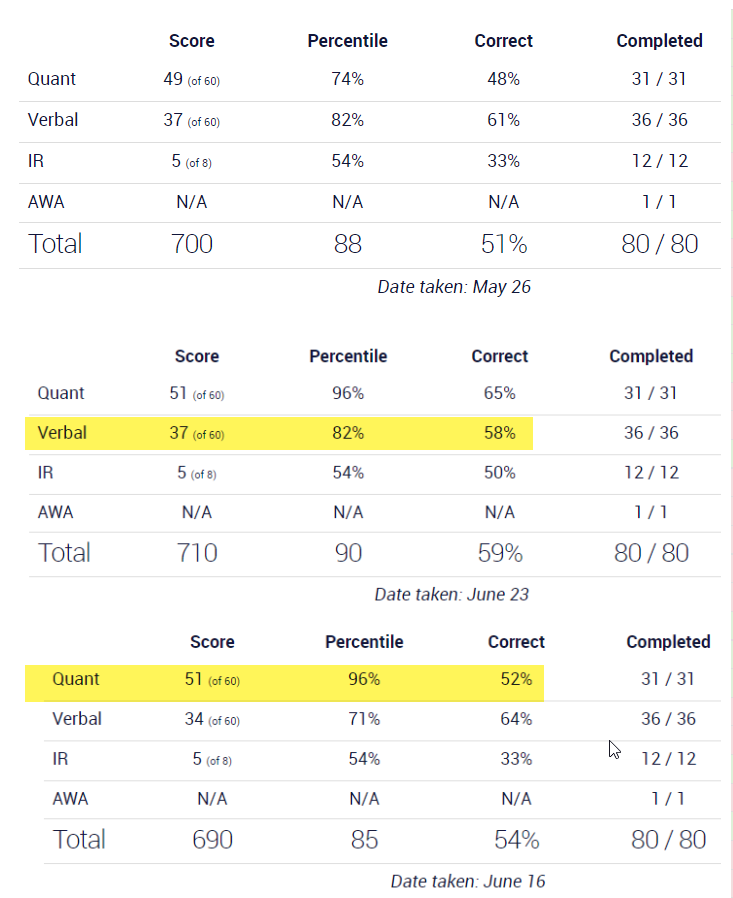Click the 48% Quant correct value
Image resolution: width=733 pixels, height=898 pixels.
click(503, 80)
